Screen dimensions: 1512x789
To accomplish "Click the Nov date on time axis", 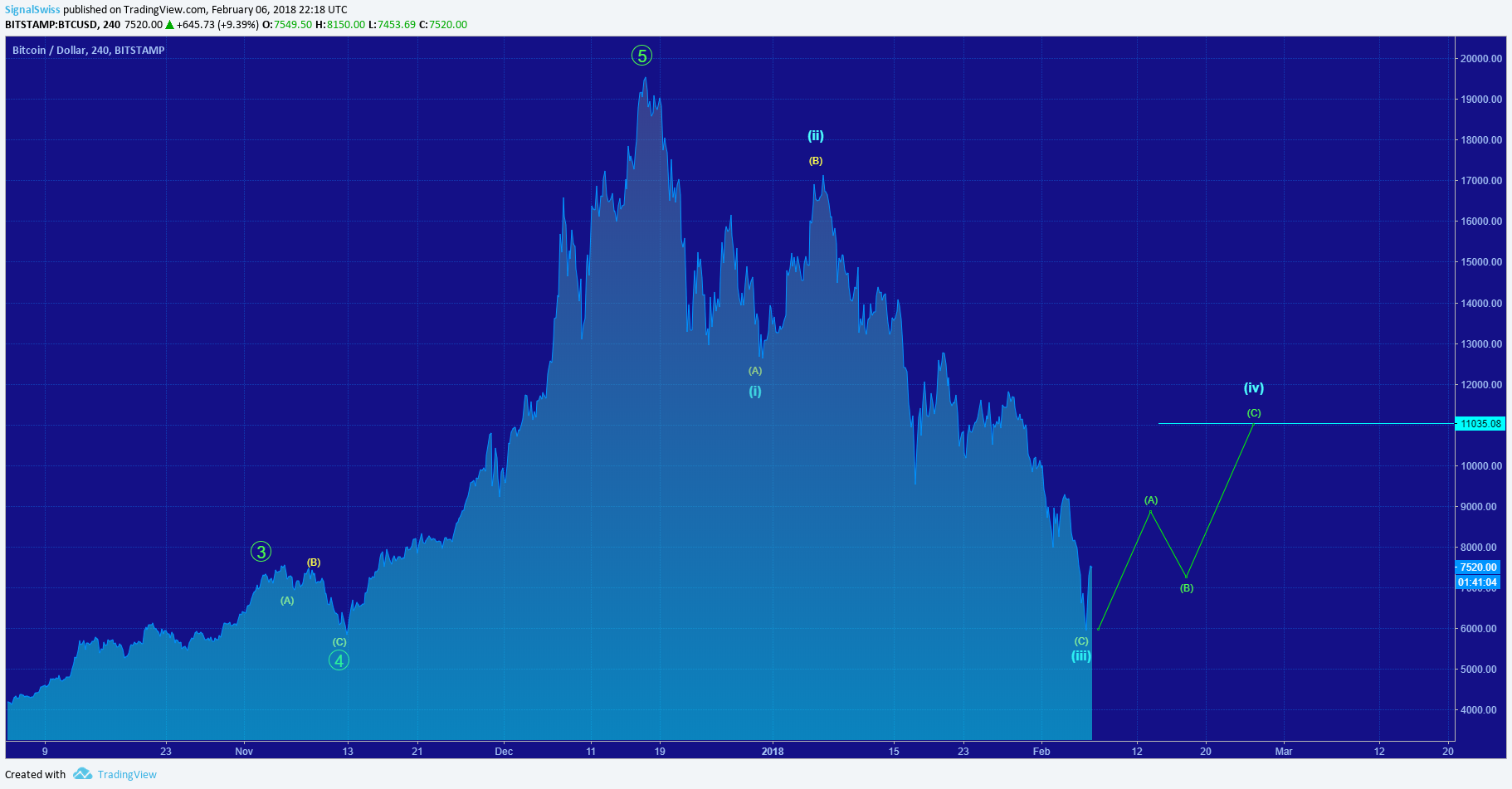I will (x=244, y=752).
